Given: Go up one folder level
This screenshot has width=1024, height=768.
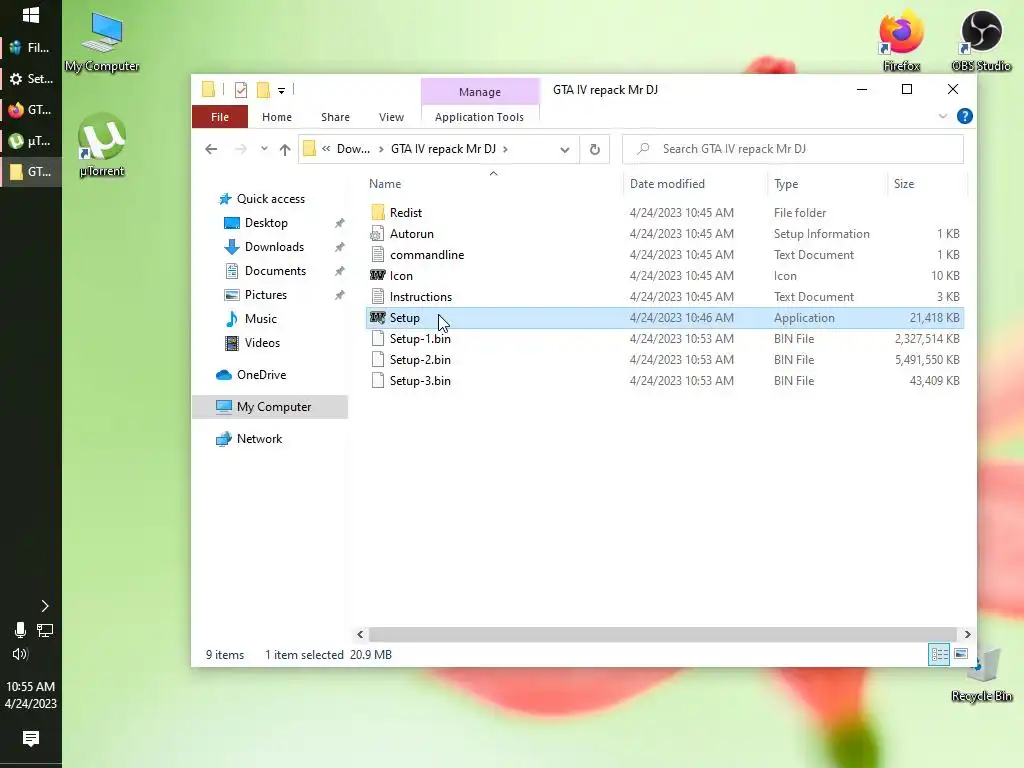Looking at the screenshot, I should click(x=285, y=149).
